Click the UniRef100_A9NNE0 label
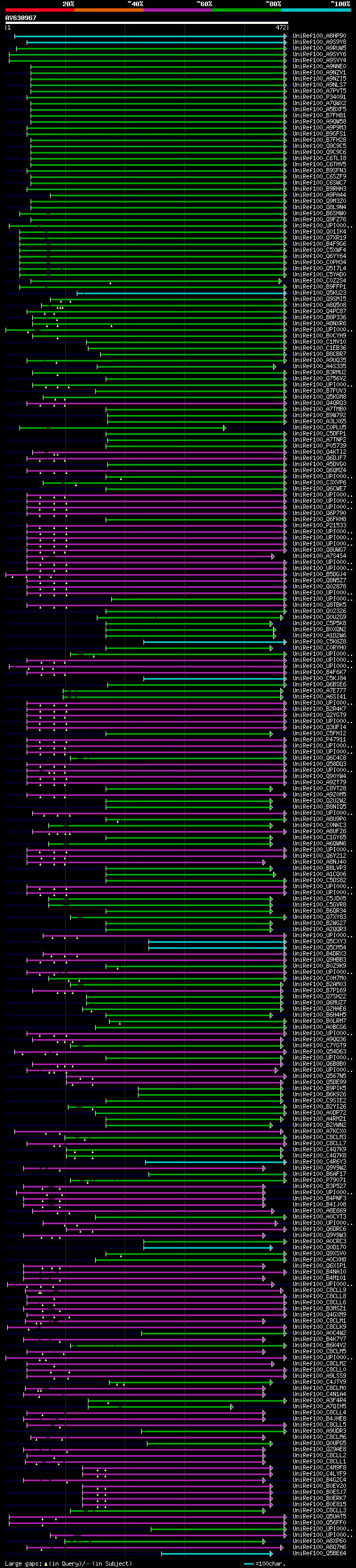The width and height of the screenshot is (356, 1568). (x=319, y=66)
